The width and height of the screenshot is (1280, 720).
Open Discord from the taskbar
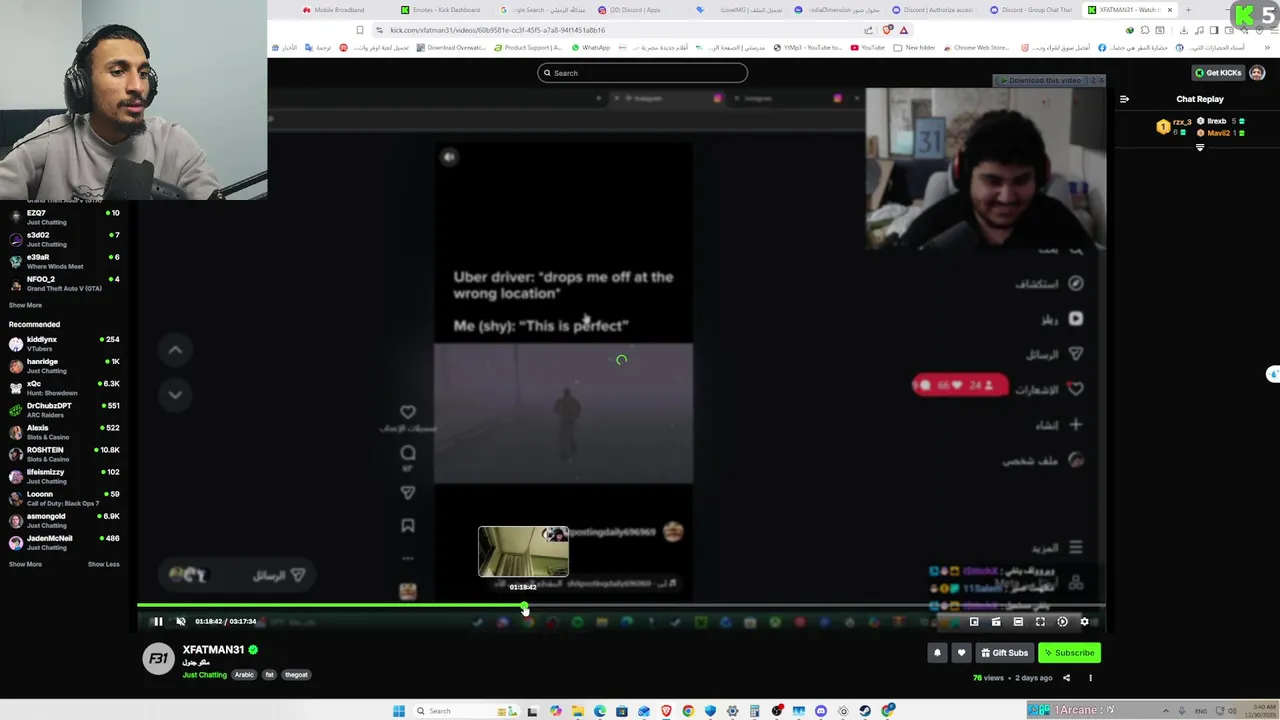pos(821,711)
